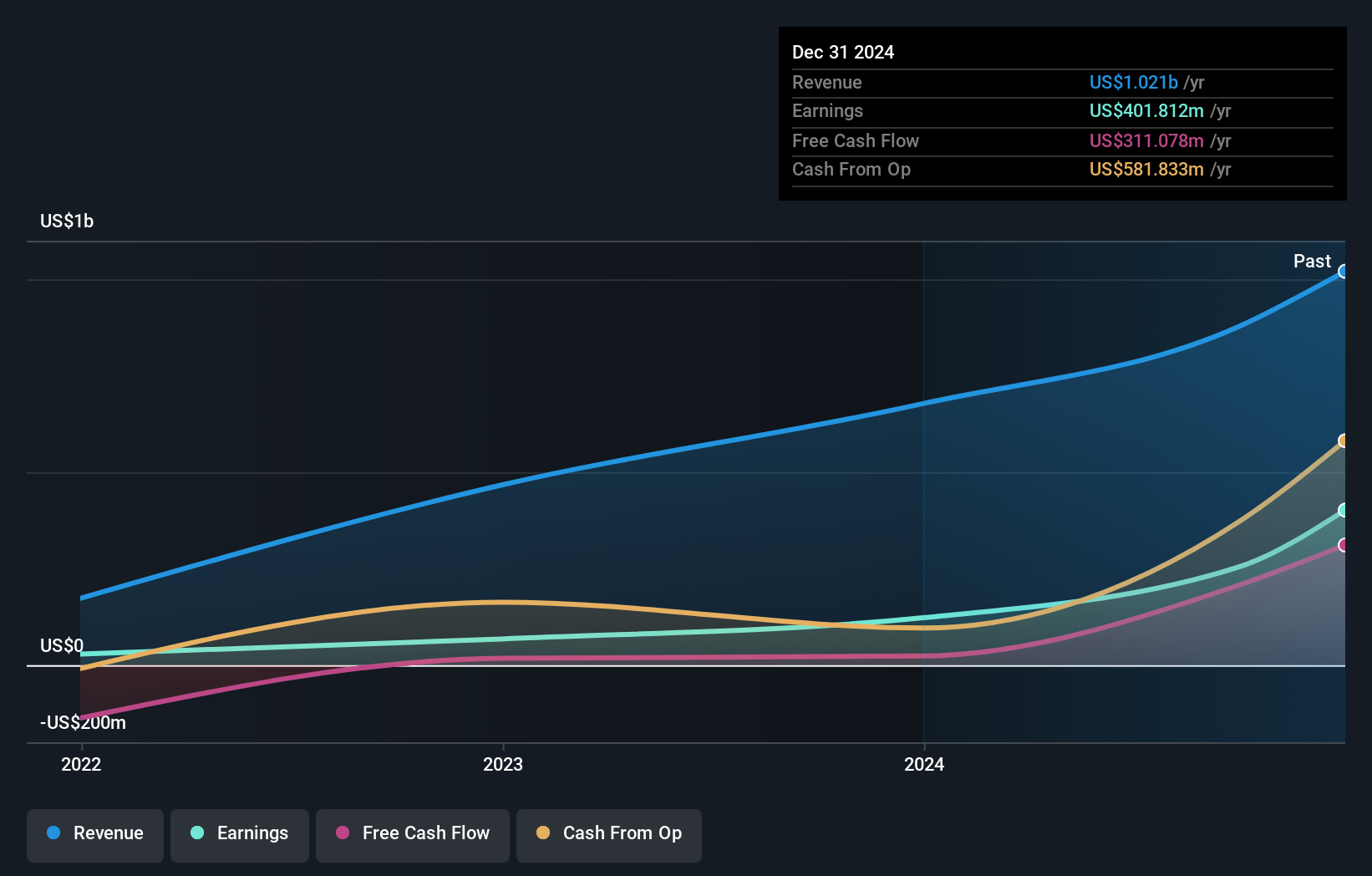Click the Dec 31 2024 tooltip date
Image resolution: width=1372 pixels, height=876 pixels.
(843, 52)
